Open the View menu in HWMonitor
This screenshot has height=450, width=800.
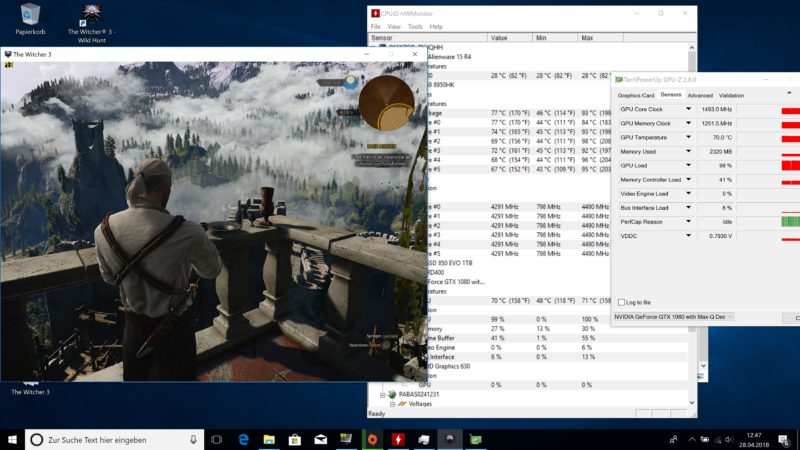[394, 27]
